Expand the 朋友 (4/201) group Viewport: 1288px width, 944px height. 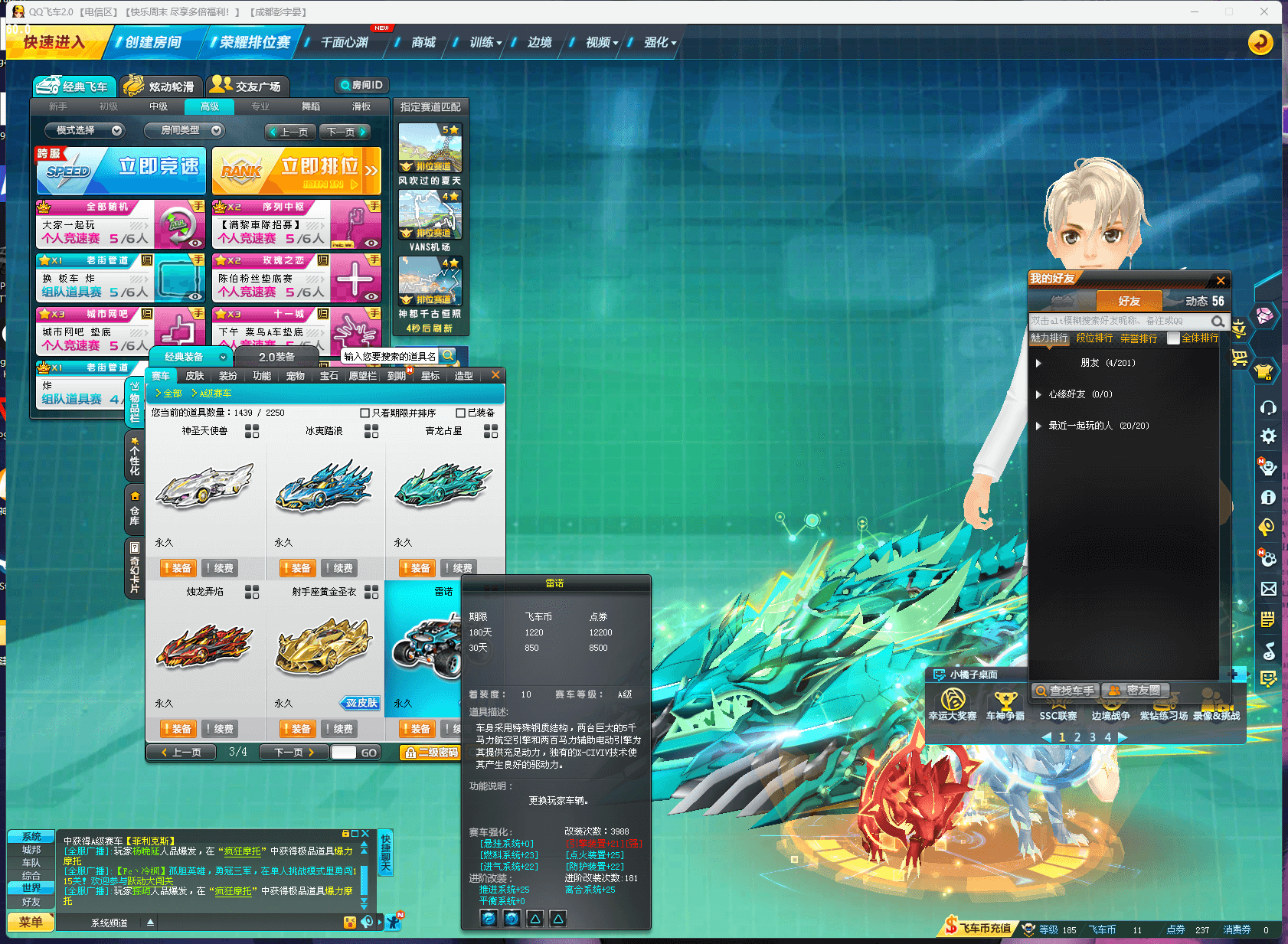pos(1038,363)
